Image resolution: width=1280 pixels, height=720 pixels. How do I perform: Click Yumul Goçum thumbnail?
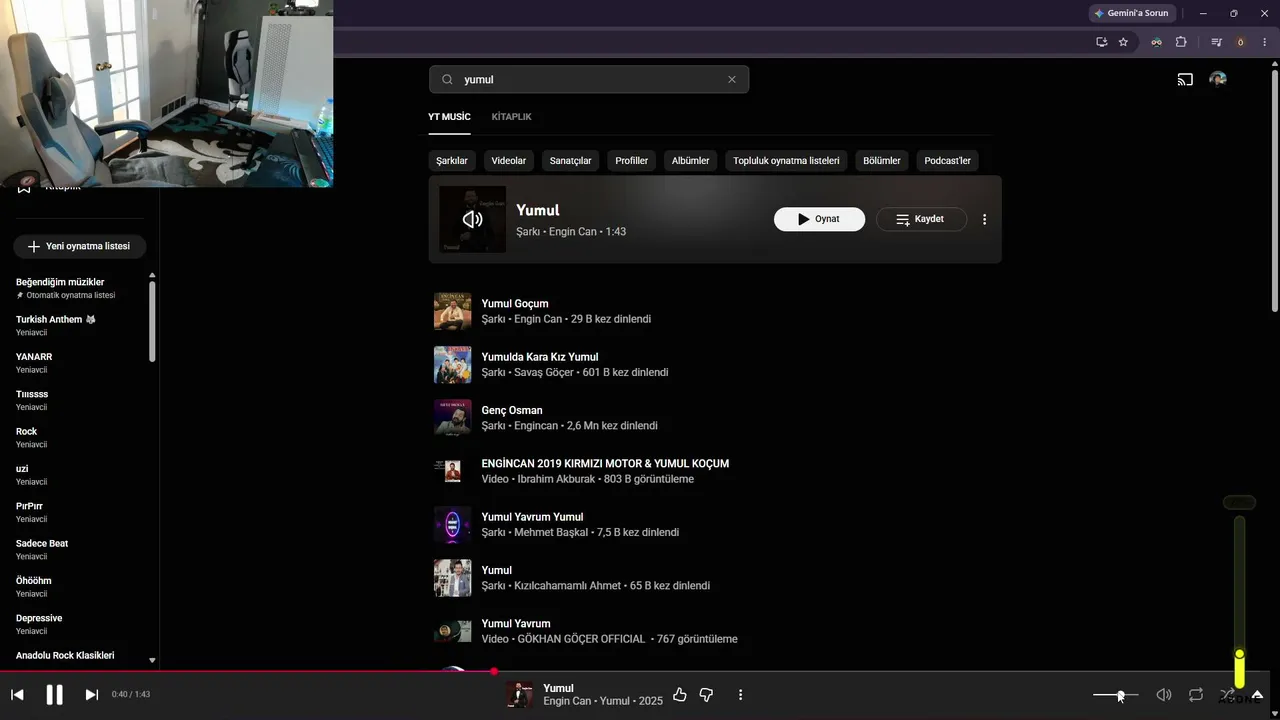452,311
